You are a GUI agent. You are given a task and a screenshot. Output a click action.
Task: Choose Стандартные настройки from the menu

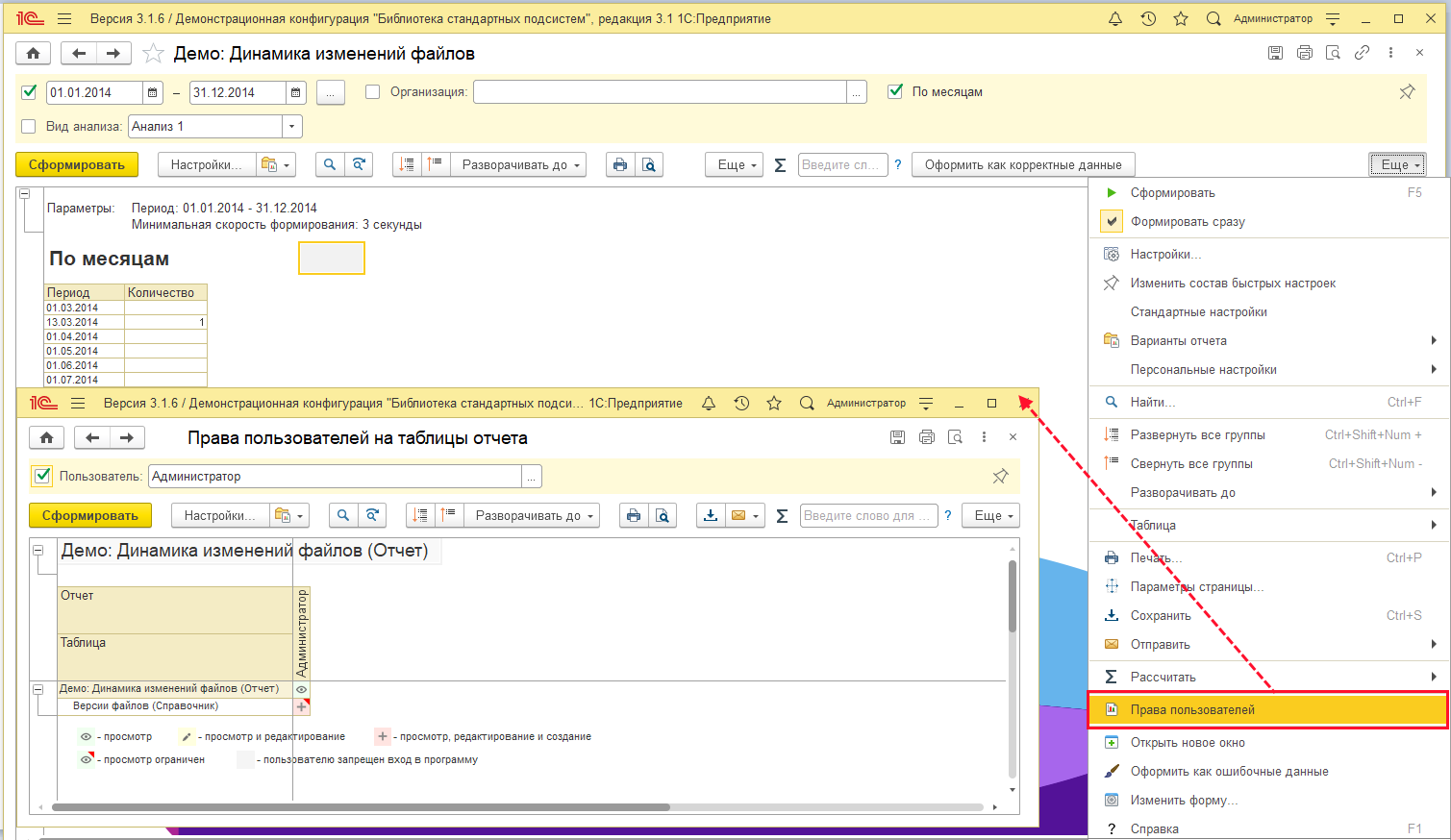(1269, 311)
